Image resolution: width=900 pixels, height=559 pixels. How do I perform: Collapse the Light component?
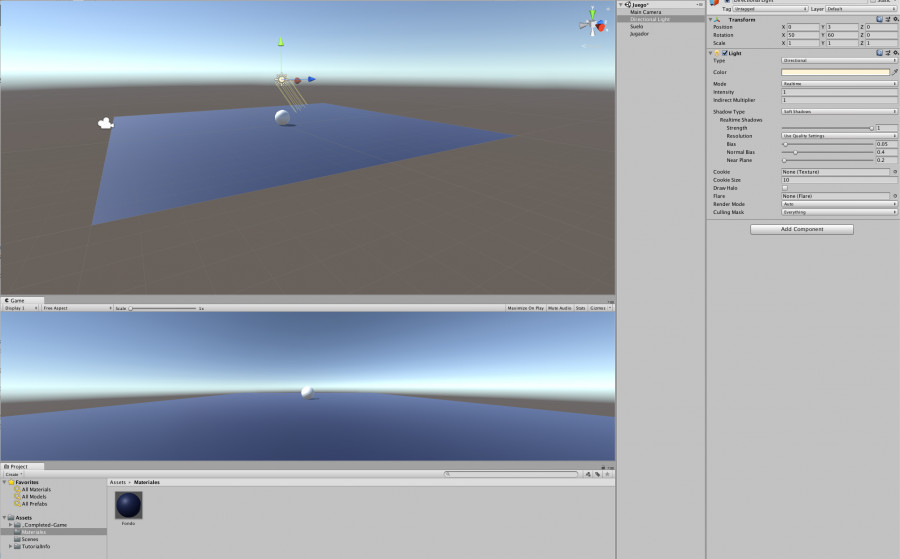(711, 53)
